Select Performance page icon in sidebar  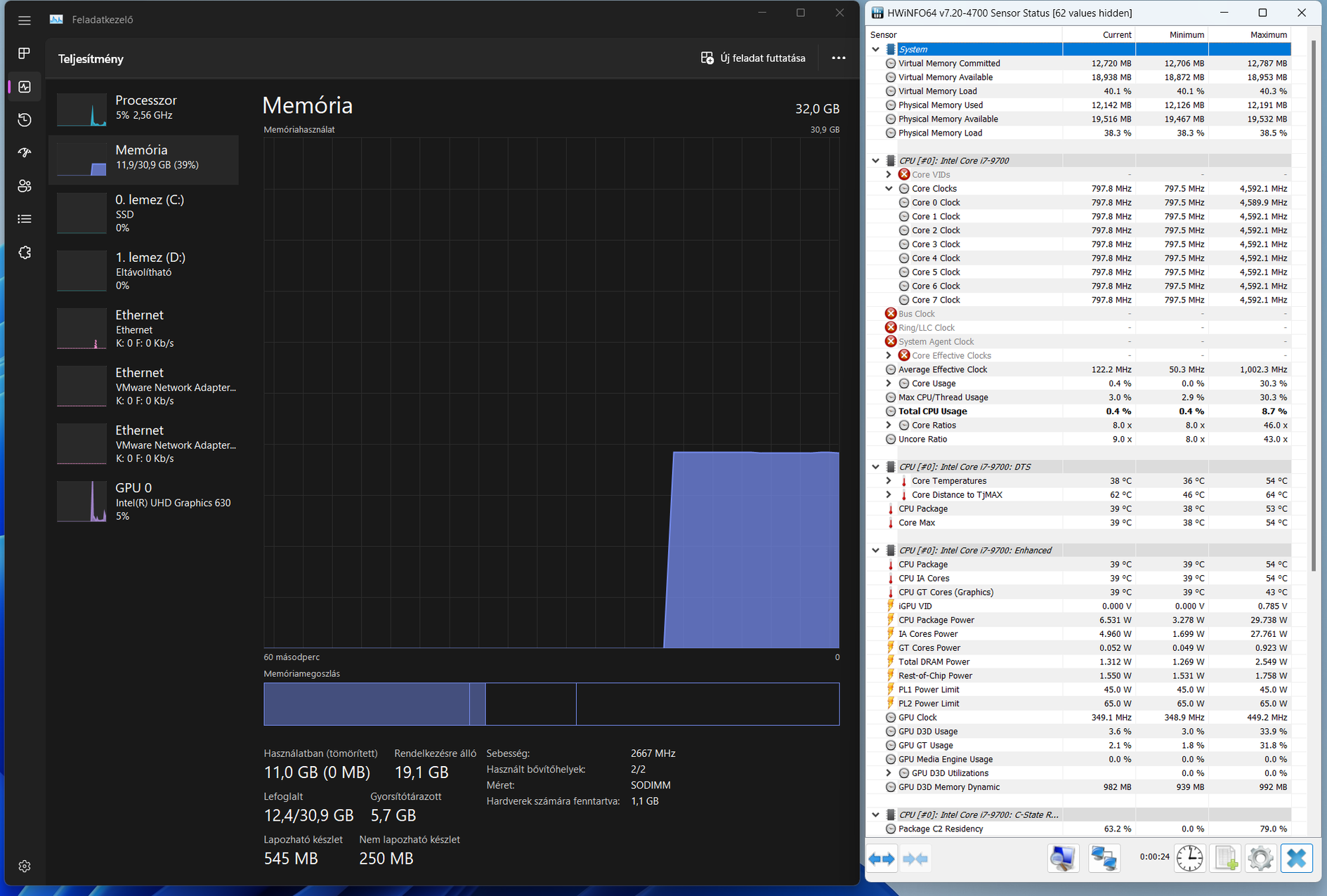[x=25, y=86]
